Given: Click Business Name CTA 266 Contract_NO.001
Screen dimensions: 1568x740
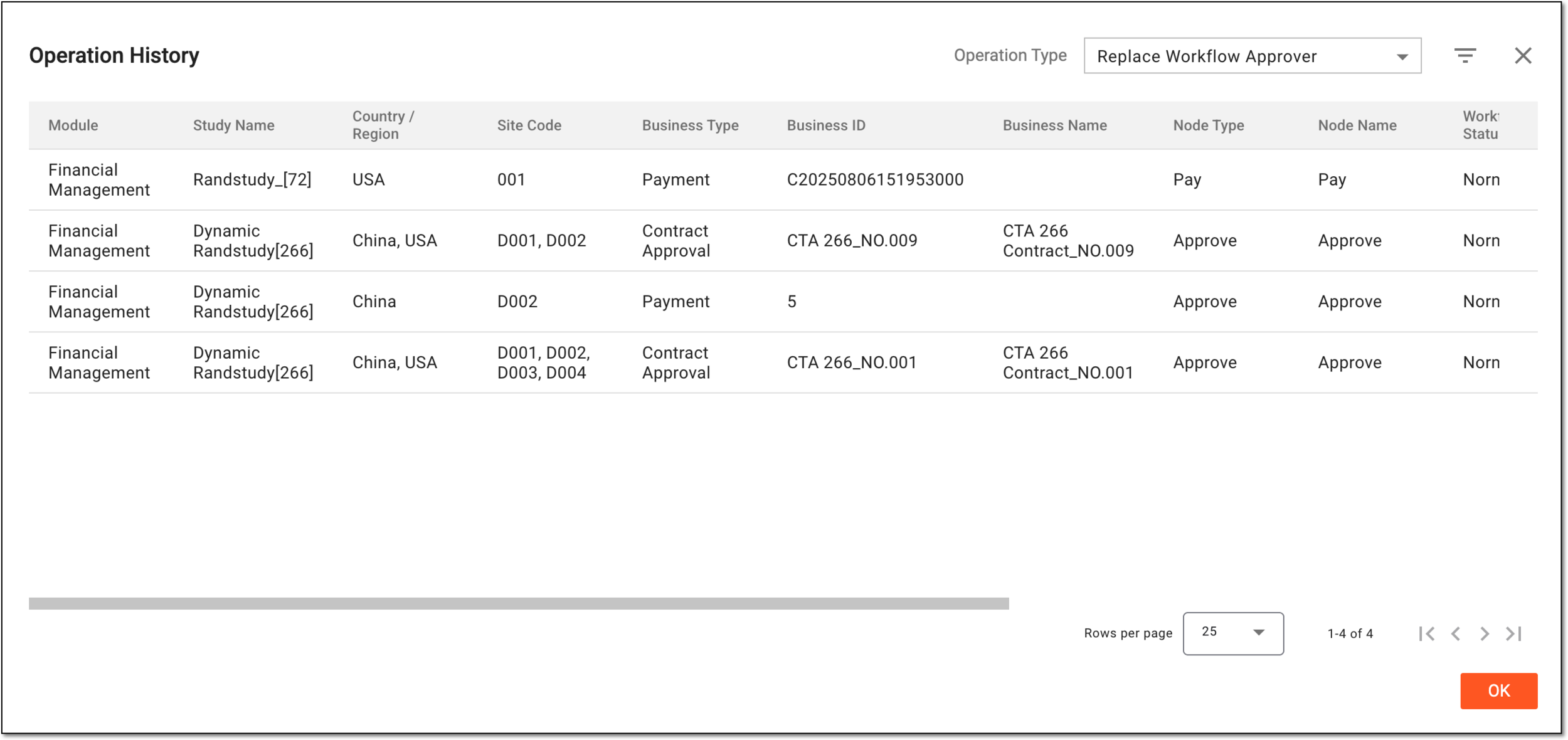Looking at the screenshot, I should (1068, 362).
